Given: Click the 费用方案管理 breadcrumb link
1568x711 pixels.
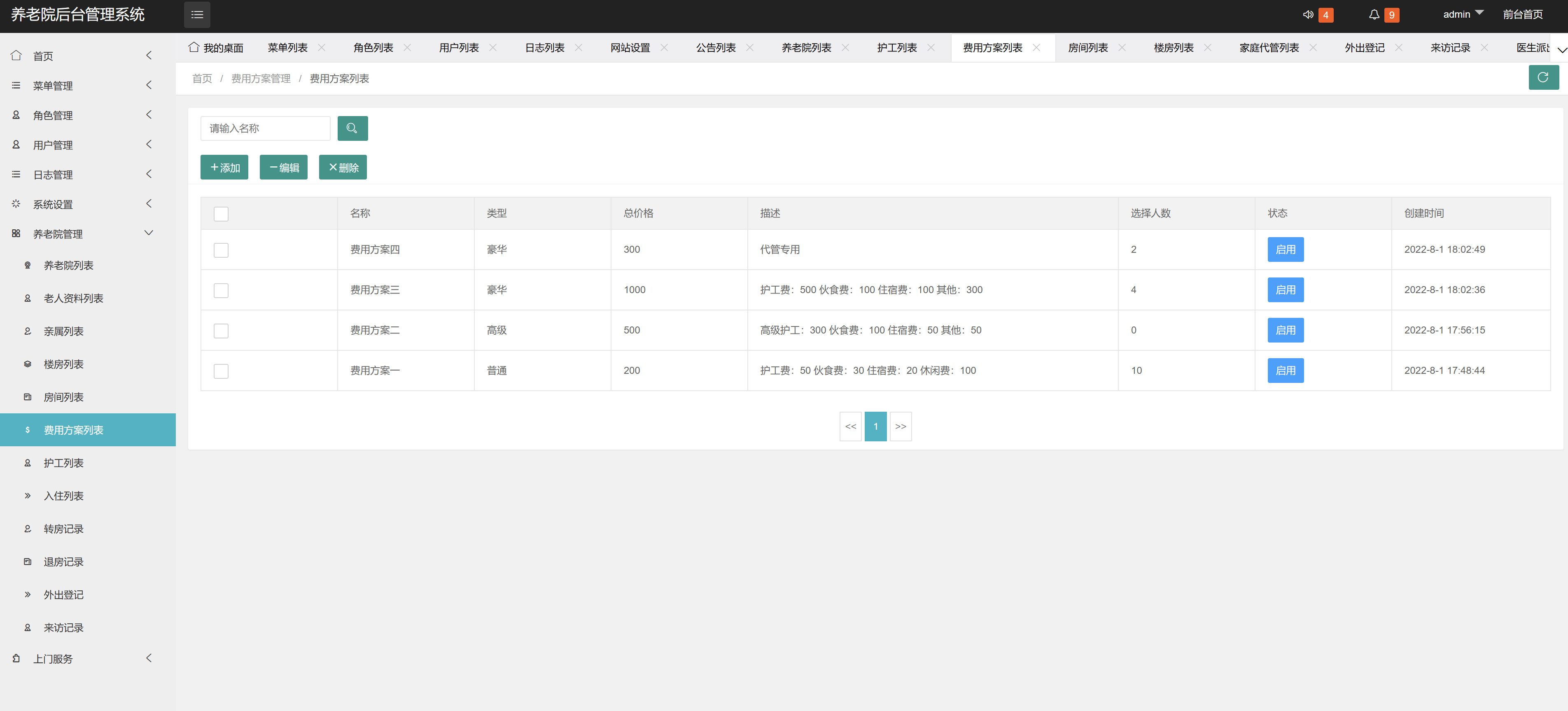Looking at the screenshot, I should (x=261, y=79).
